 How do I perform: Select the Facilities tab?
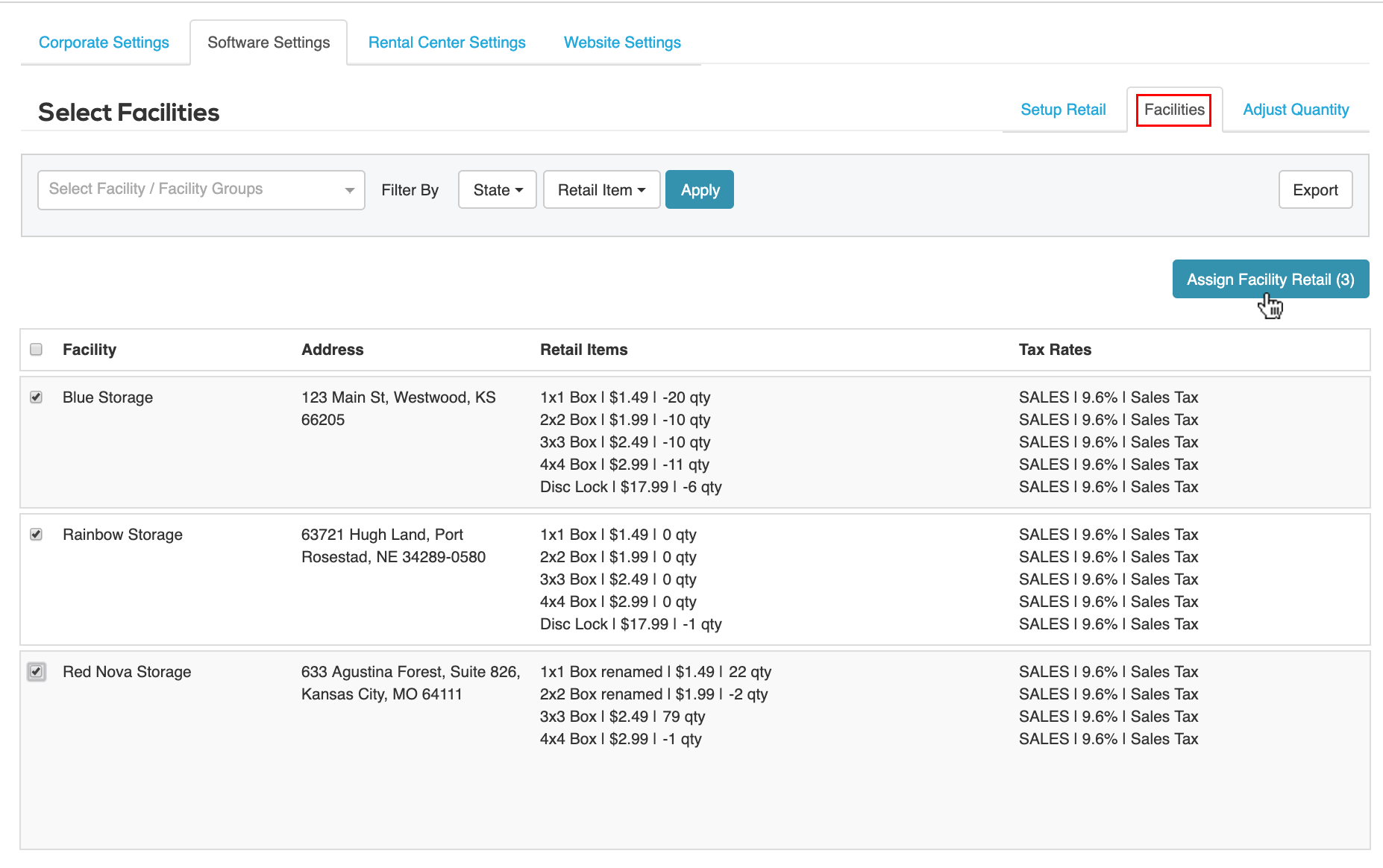(1174, 110)
